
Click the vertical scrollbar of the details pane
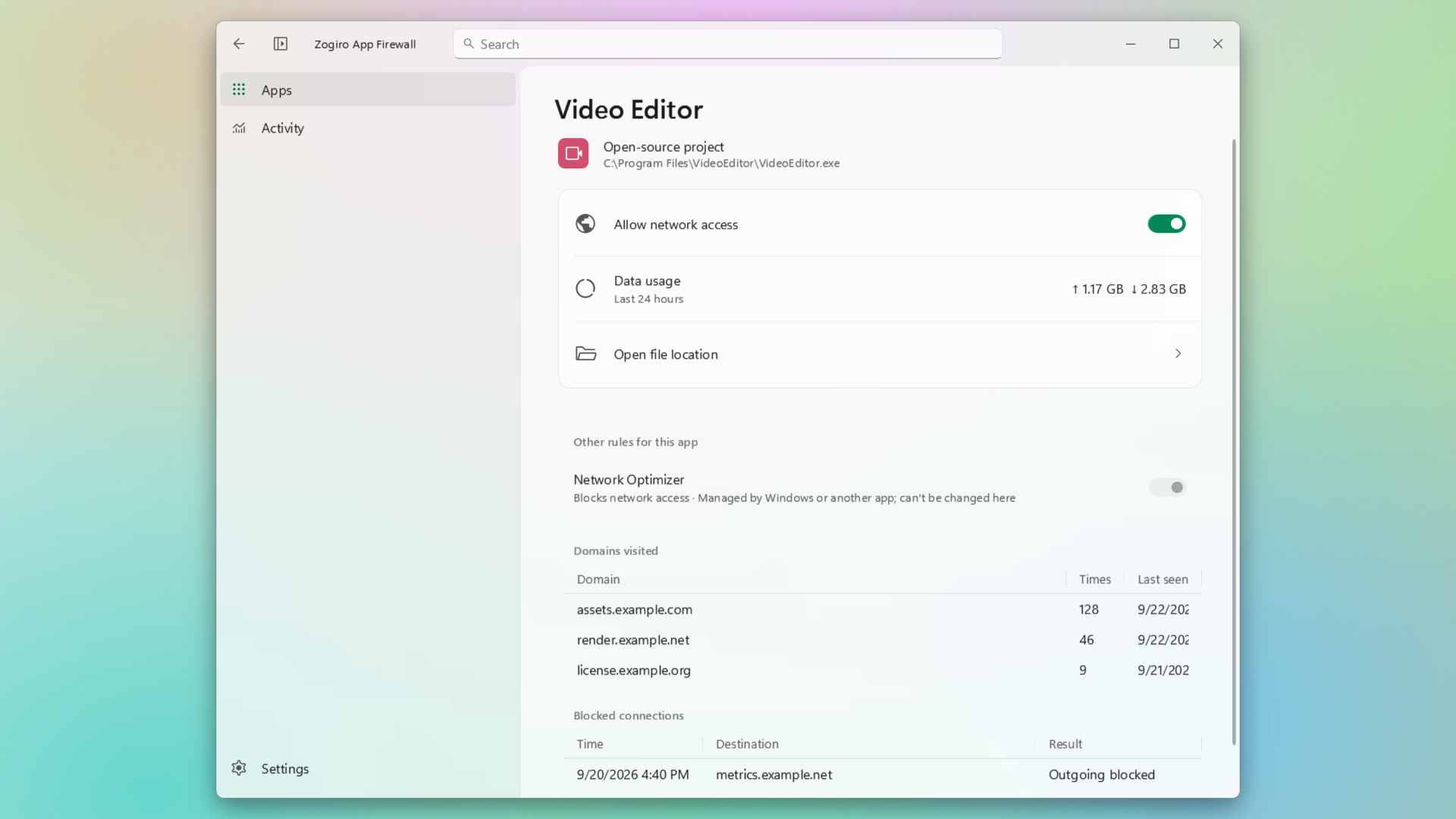pyautogui.click(x=1234, y=441)
